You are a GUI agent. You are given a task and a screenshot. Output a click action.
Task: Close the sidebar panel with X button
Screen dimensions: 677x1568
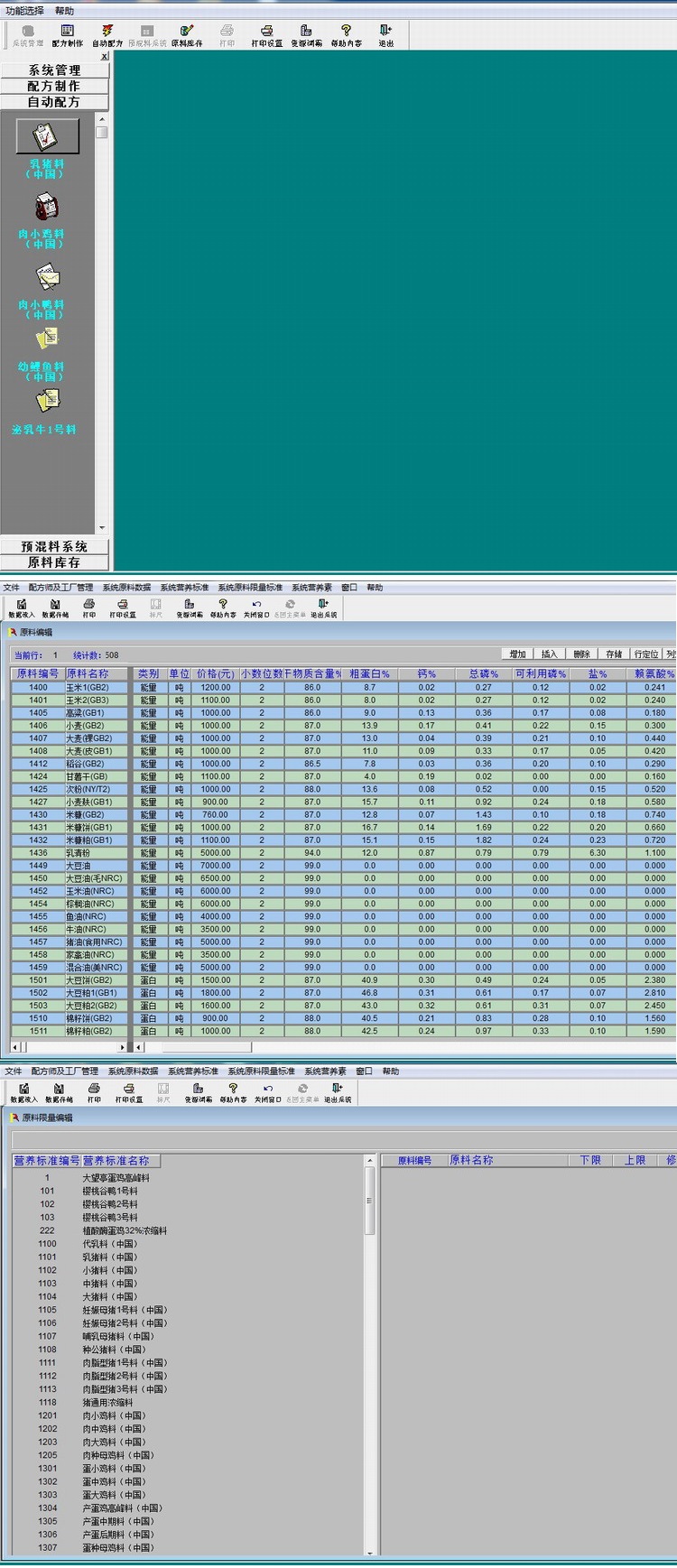(104, 56)
